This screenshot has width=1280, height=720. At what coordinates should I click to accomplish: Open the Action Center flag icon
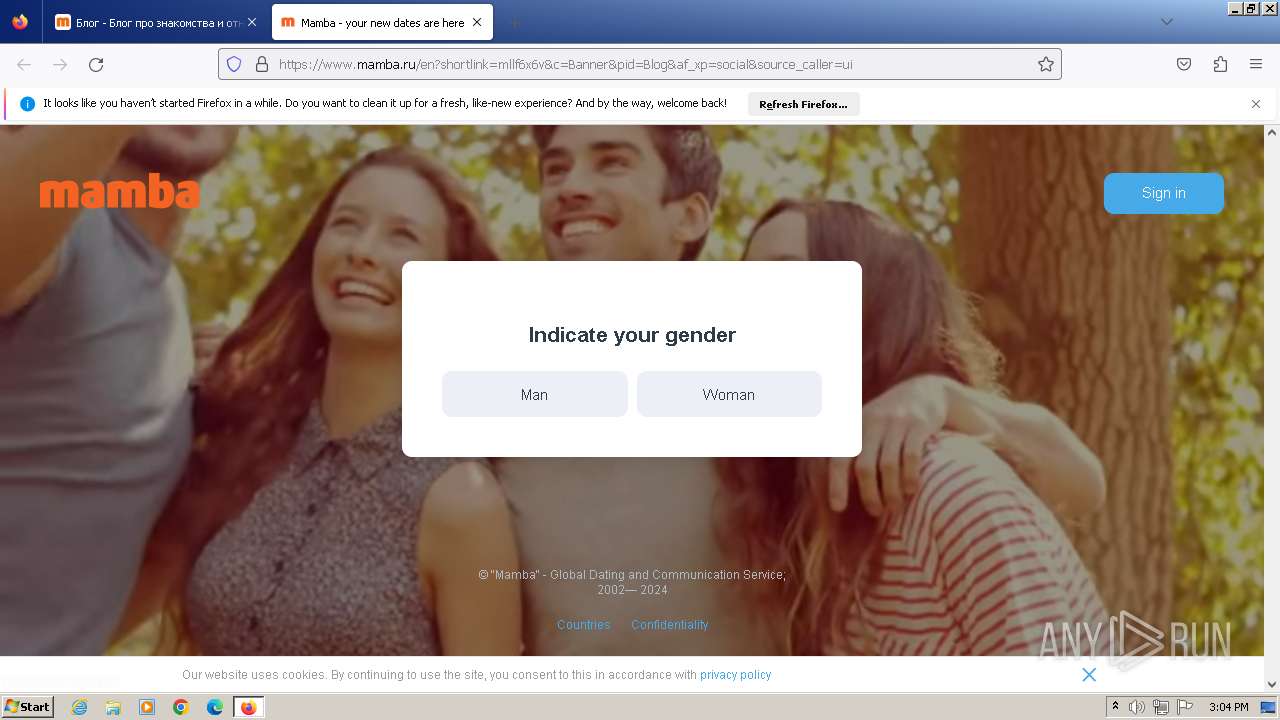tap(1185, 707)
